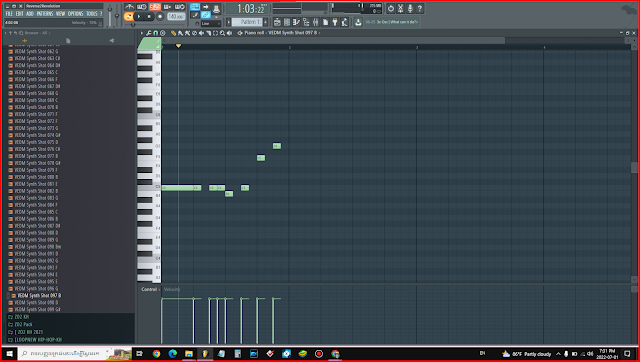Open the TOOLS menu
640x362 pixels.
pos(91,14)
